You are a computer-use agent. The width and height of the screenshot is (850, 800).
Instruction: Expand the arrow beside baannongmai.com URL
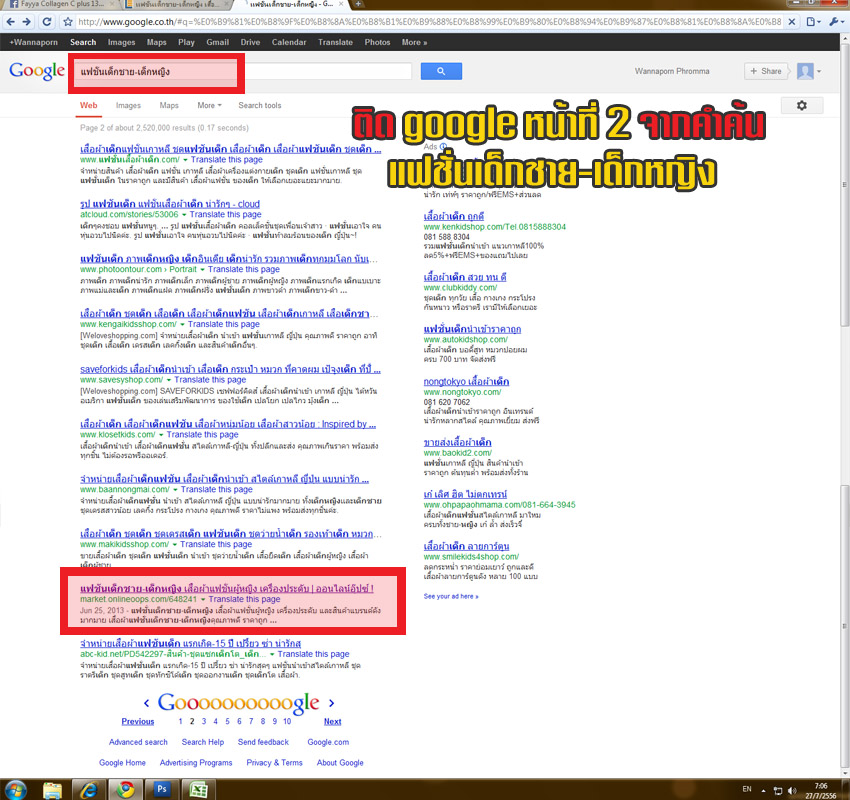(175, 489)
